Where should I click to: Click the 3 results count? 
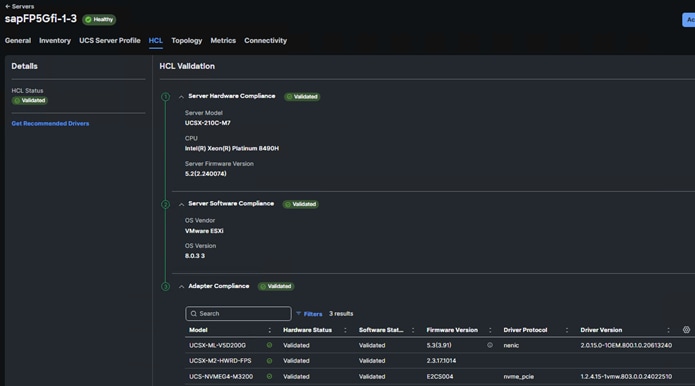point(341,314)
